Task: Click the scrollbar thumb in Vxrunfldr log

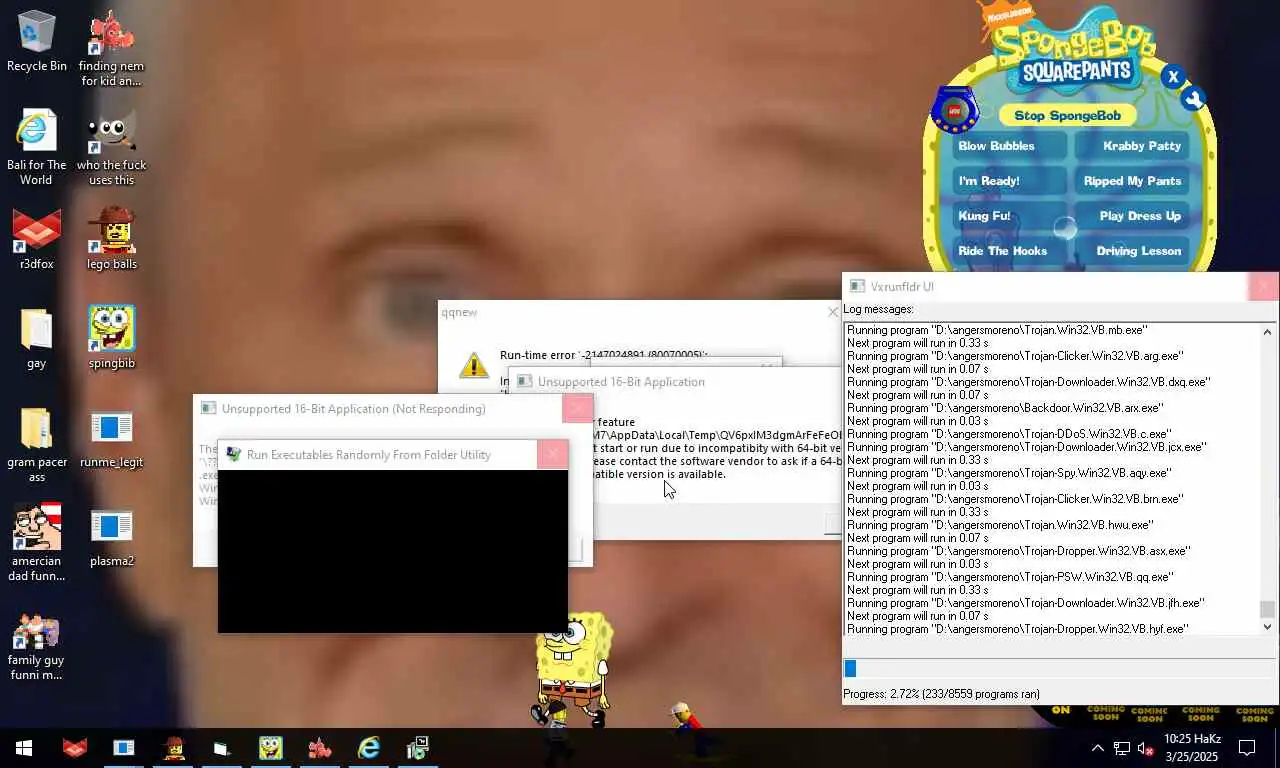Action: point(1267,609)
